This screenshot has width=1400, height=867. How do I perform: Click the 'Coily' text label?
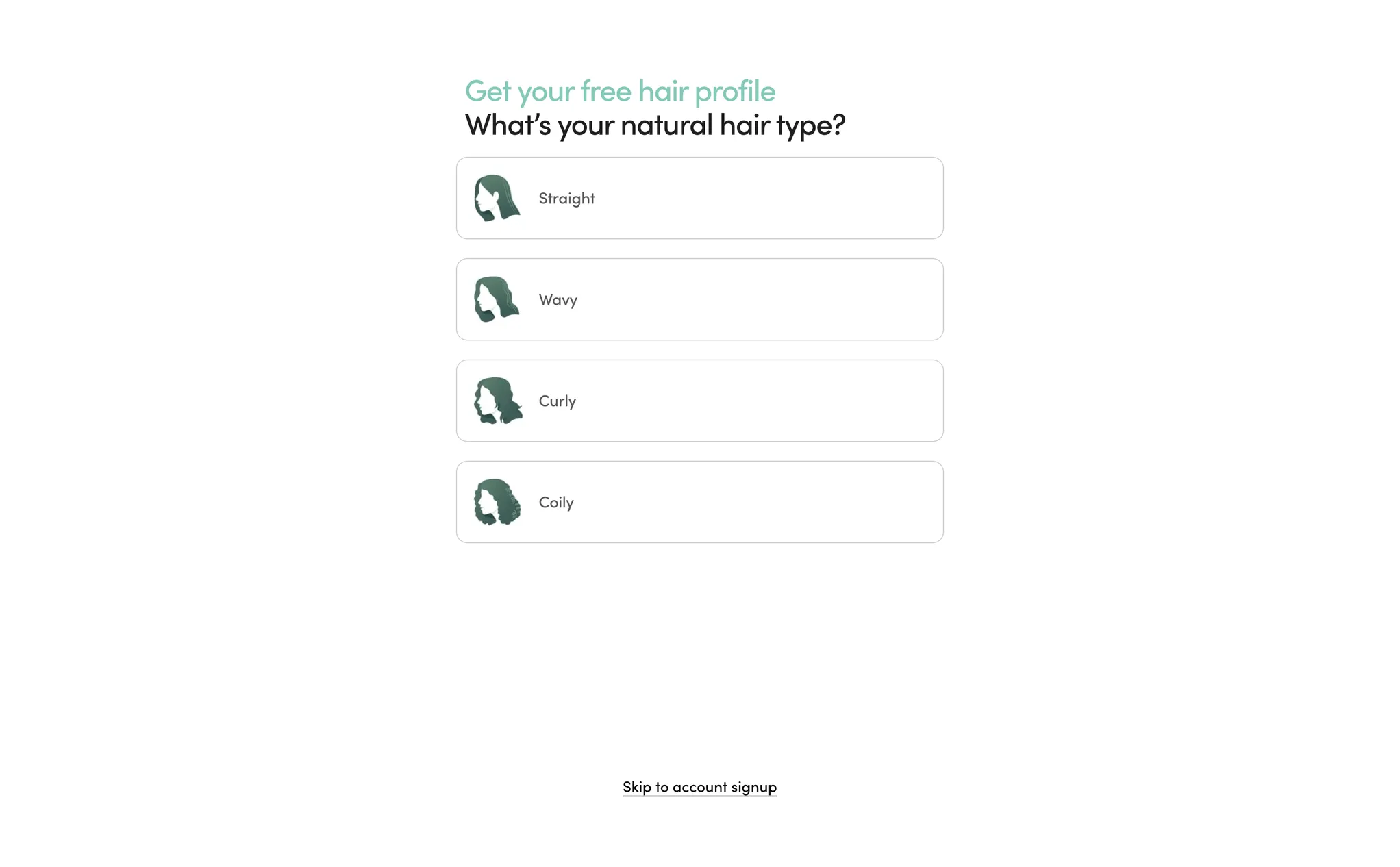point(555,503)
